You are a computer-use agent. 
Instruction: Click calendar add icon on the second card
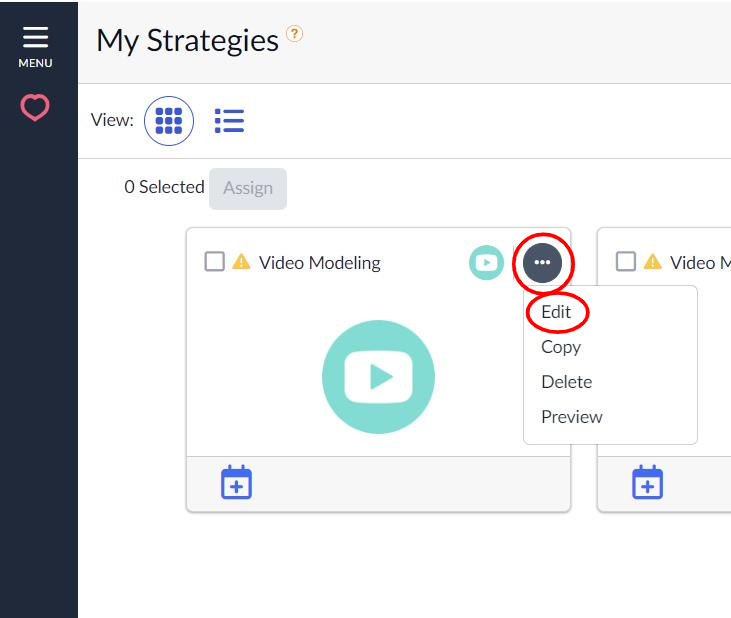(x=648, y=482)
